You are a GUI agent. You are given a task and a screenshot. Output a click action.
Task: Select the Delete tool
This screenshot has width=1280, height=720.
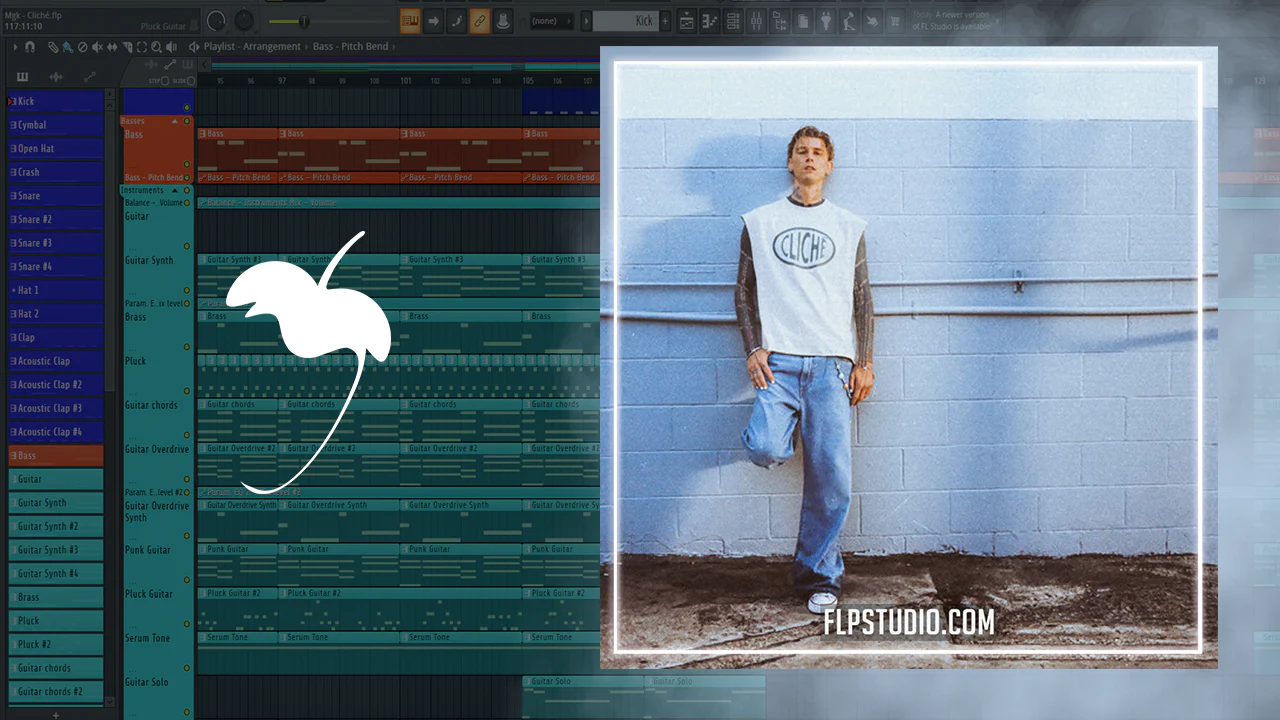(83, 47)
